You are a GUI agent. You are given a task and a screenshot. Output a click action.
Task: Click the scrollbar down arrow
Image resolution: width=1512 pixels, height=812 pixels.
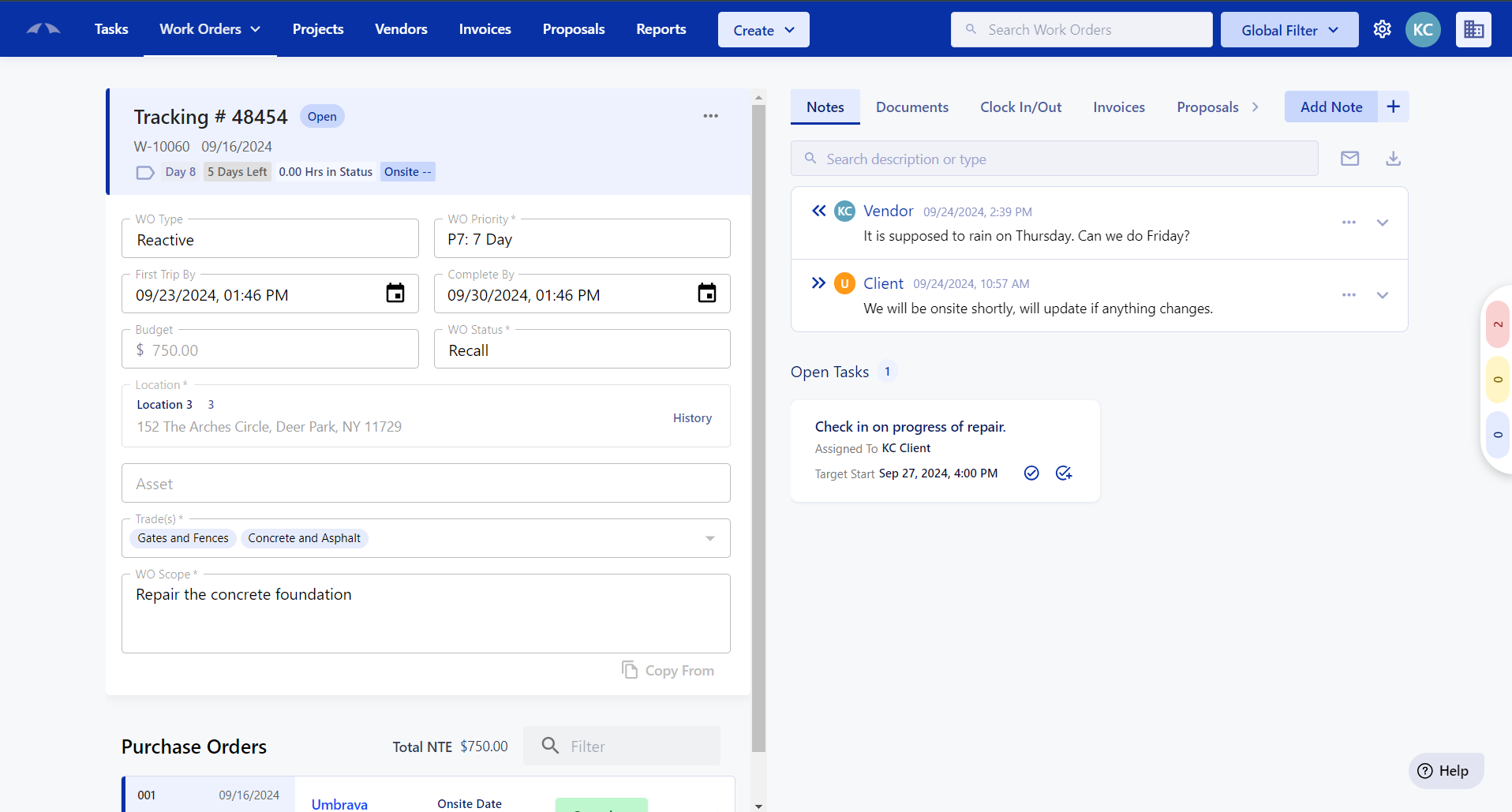point(759,806)
